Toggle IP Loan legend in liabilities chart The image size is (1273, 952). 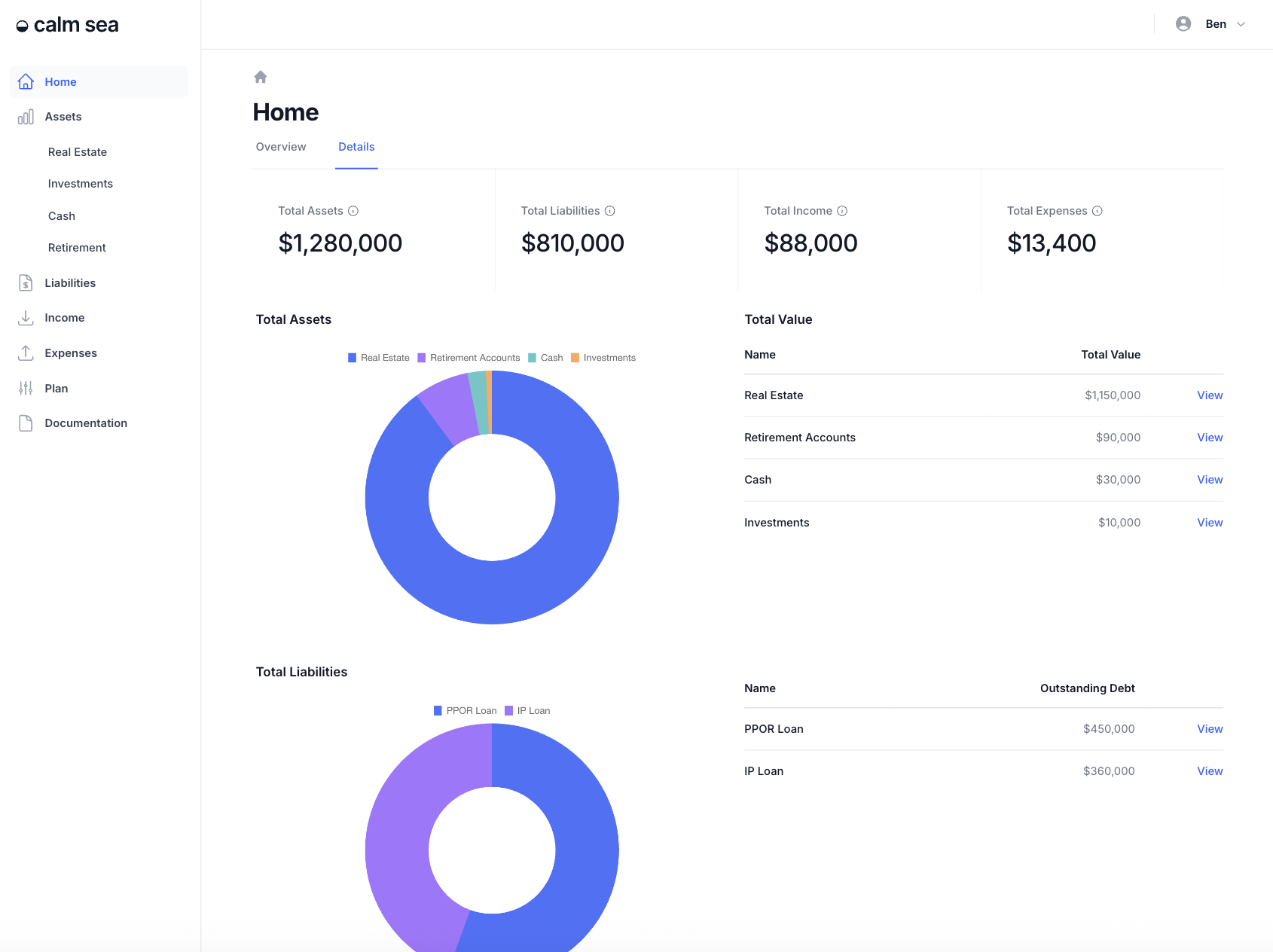pos(527,711)
